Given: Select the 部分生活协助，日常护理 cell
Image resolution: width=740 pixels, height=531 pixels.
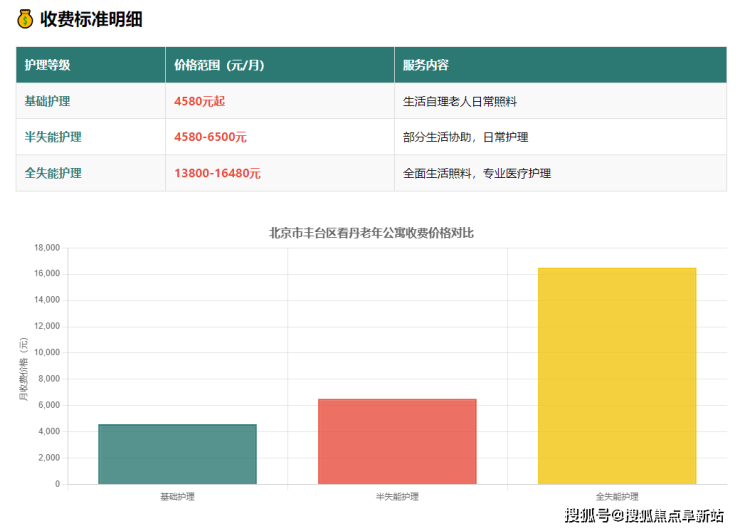Looking at the screenshot, I should point(465,137).
